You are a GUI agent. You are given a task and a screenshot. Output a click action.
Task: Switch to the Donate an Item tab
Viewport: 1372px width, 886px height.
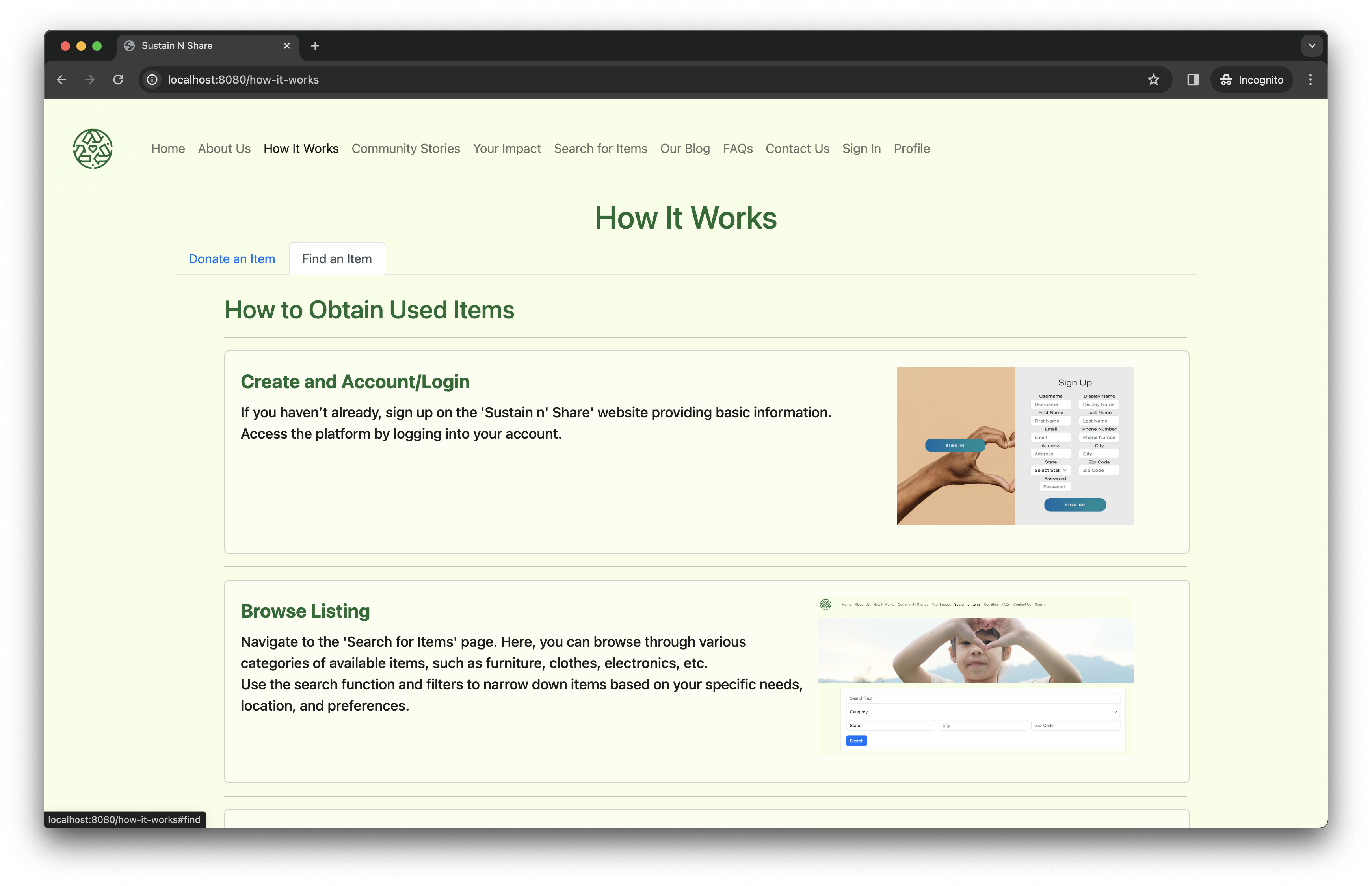click(x=232, y=259)
